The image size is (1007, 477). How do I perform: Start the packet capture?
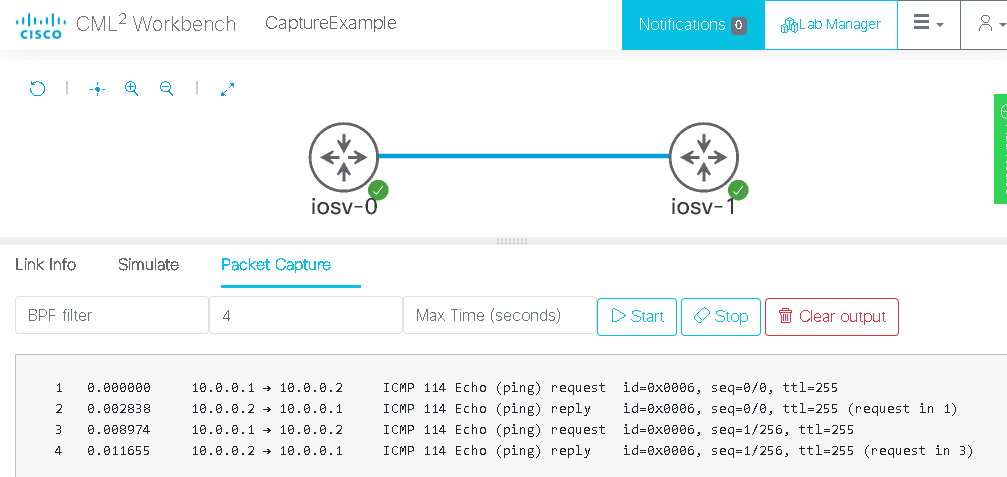click(637, 317)
